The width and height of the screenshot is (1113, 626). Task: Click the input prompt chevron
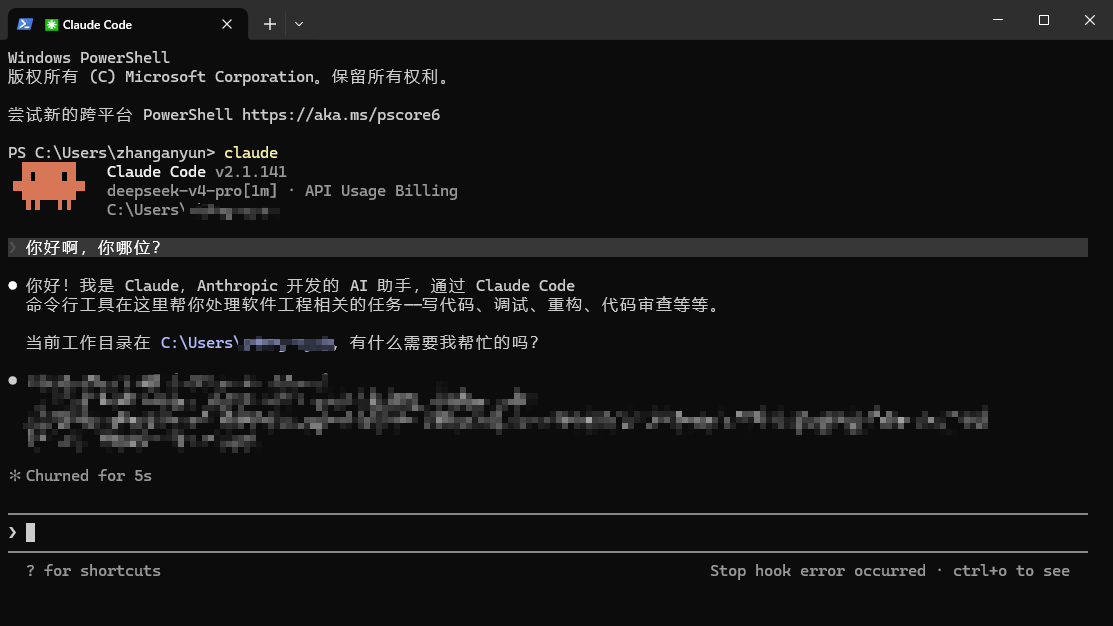coord(13,532)
